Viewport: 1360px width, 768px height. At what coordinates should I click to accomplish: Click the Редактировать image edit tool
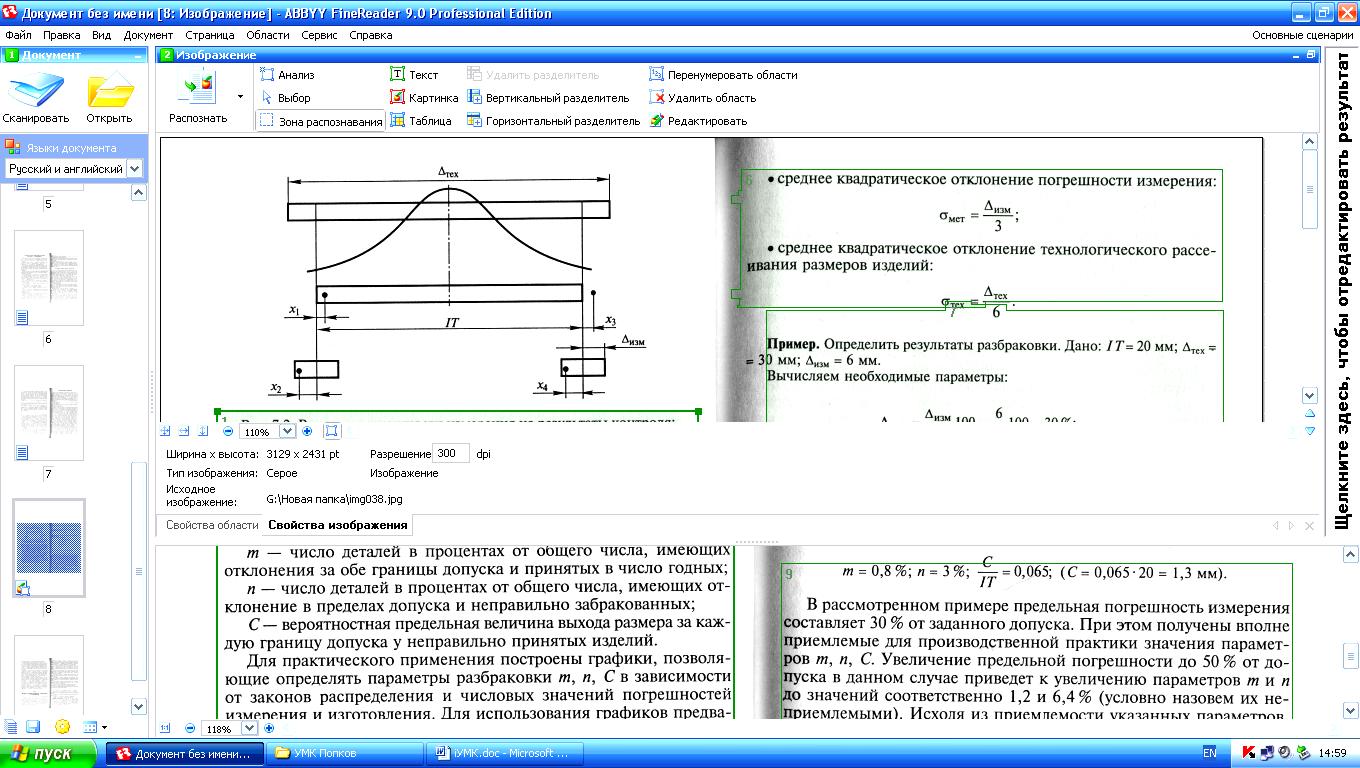[698, 121]
